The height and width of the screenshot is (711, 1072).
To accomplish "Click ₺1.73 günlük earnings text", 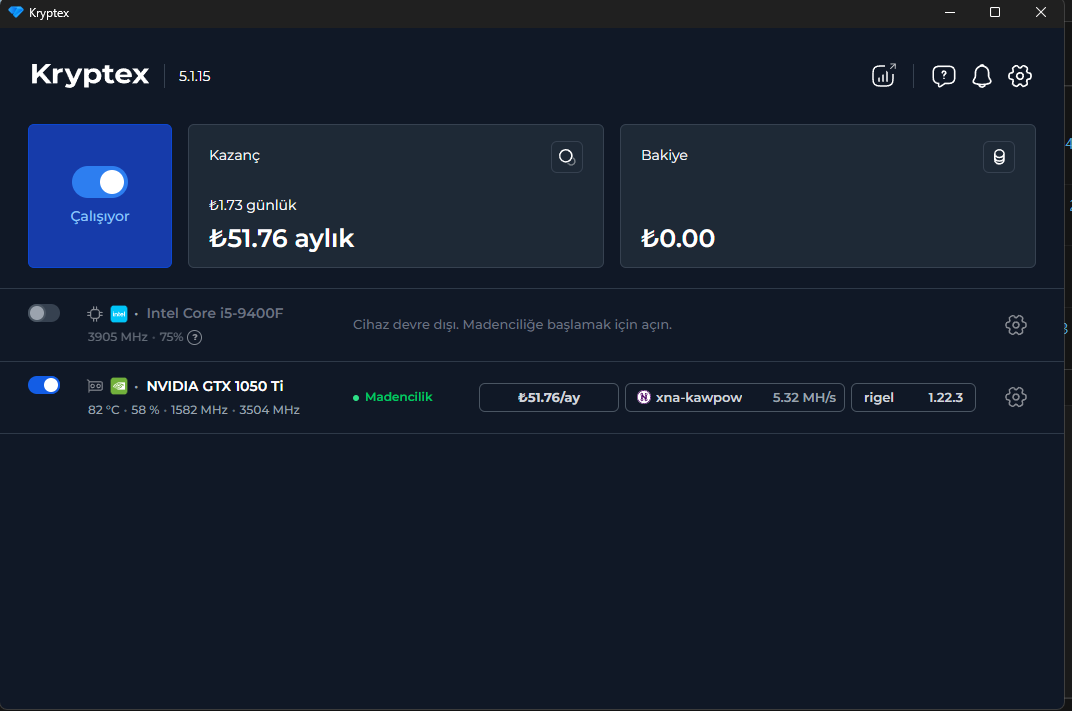I will (253, 205).
